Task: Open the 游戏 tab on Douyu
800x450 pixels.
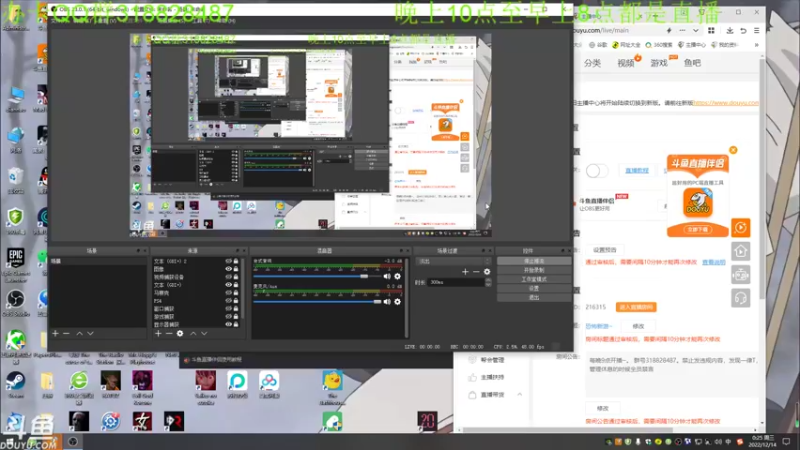Action: click(659, 63)
